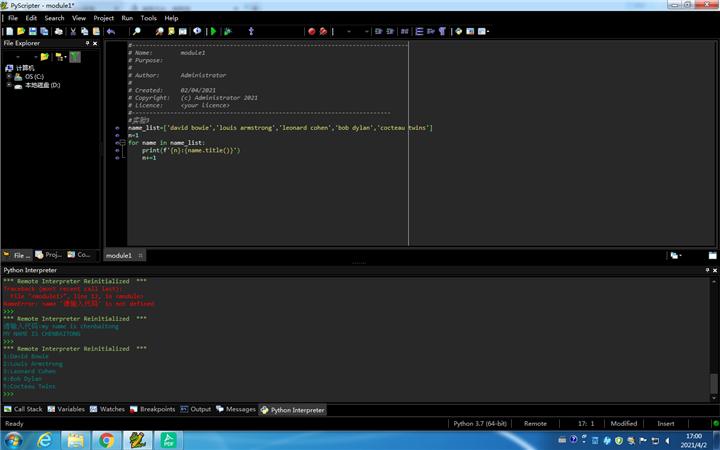The image size is (720, 450).
Task: Click the Paste clipboard icon
Action: (96, 31)
